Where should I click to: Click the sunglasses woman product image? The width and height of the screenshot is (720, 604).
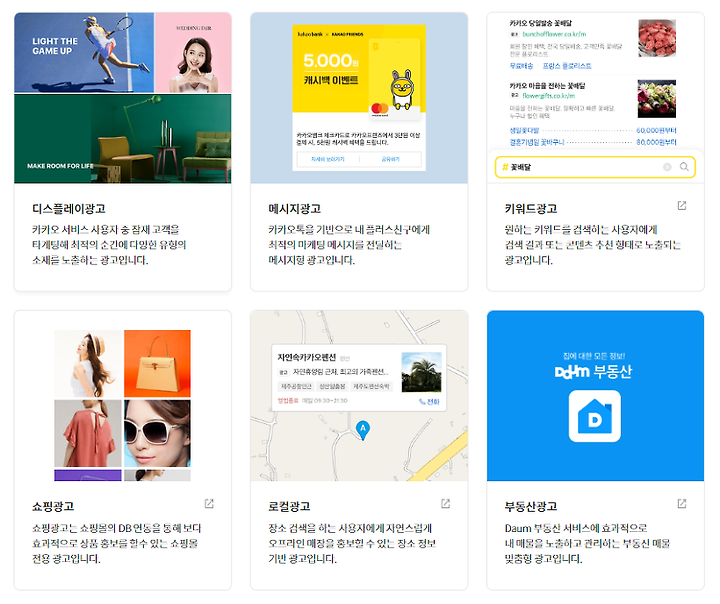(157, 433)
